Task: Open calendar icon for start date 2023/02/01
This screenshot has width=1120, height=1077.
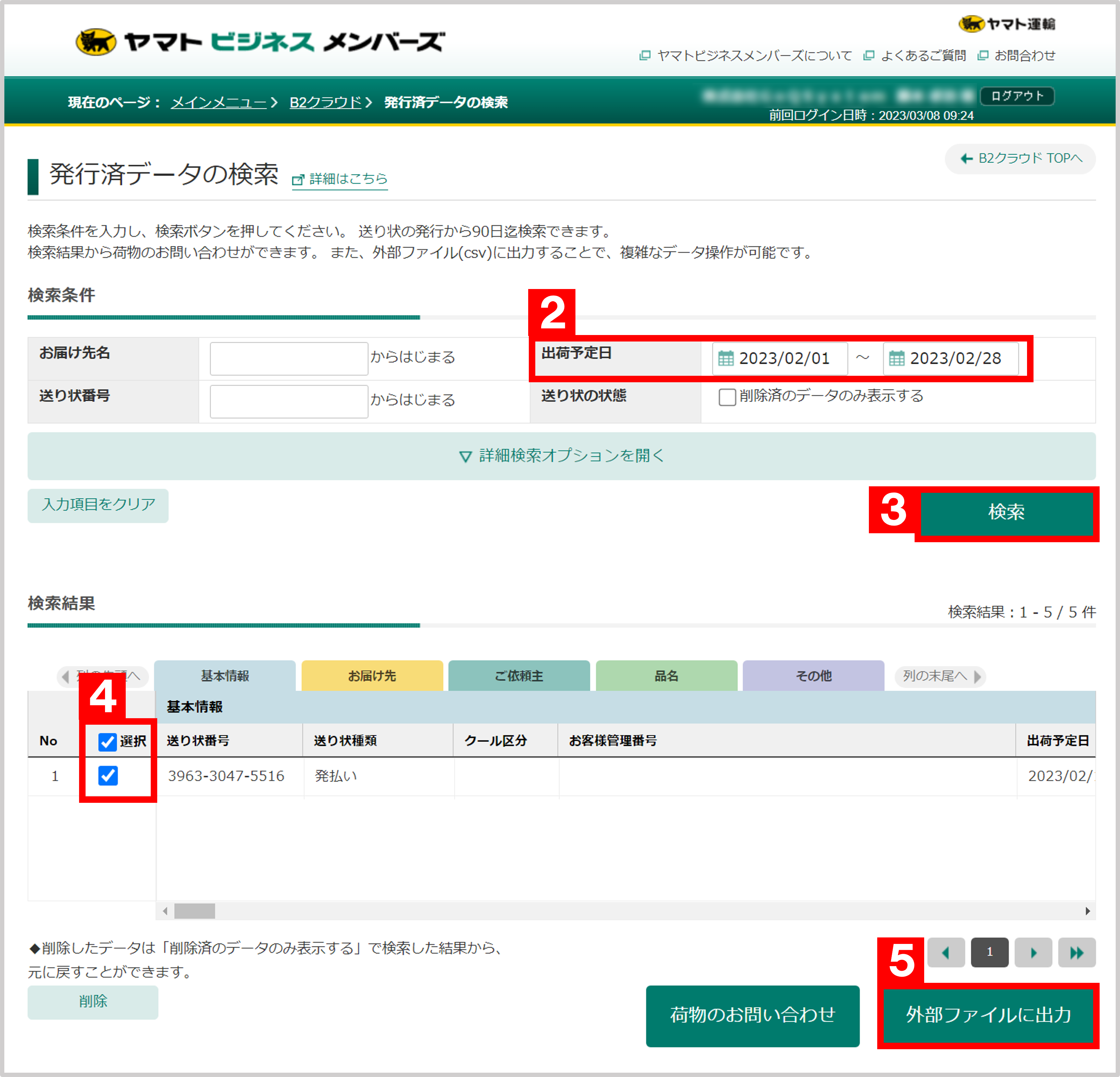Action: point(726,358)
